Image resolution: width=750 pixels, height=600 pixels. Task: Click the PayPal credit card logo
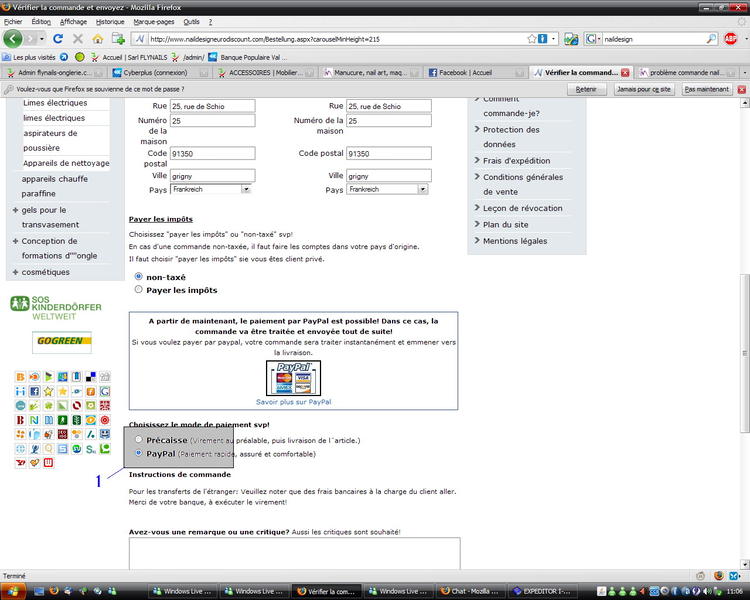tap(293, 378)
